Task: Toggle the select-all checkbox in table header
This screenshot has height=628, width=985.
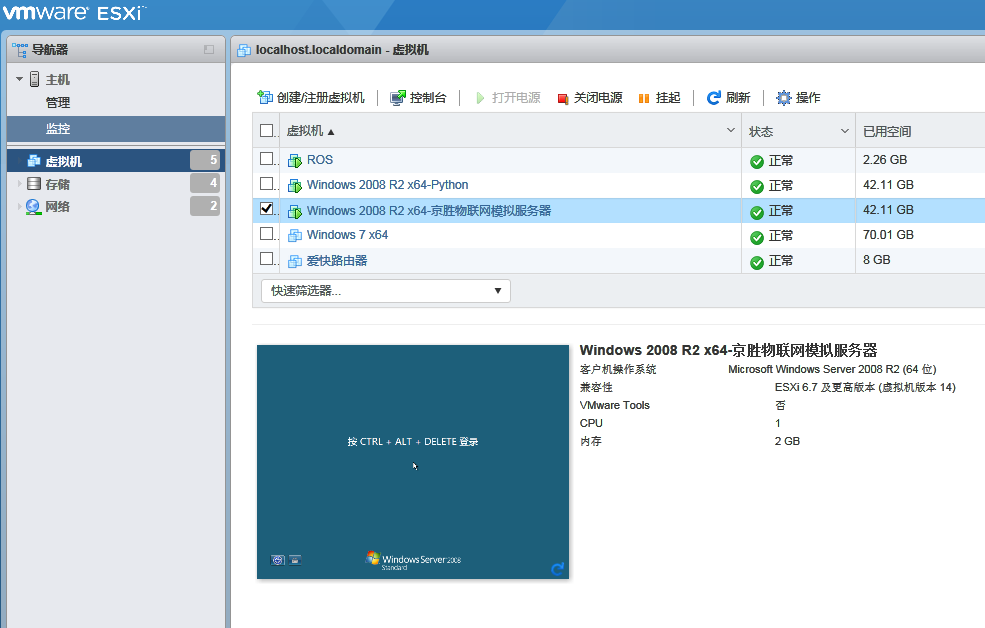Action: tap(266, 130)
